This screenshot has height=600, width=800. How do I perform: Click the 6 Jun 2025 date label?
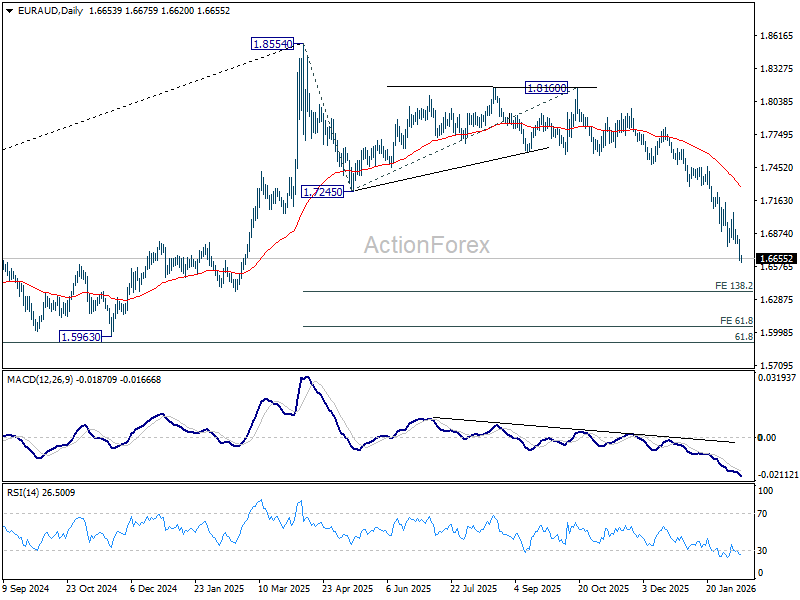(x=409, y=588)
